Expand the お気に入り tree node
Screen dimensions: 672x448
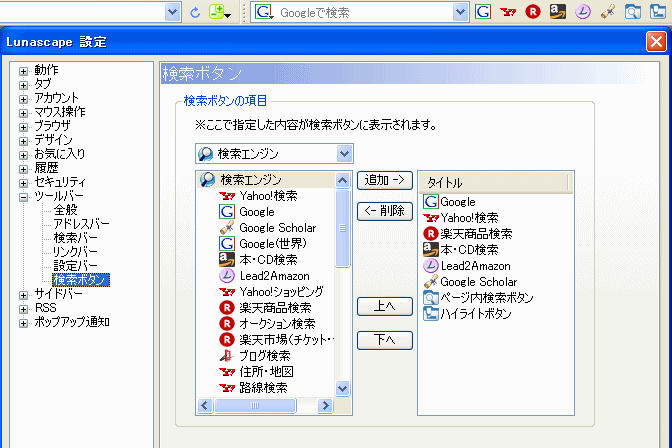click(24, 155)
